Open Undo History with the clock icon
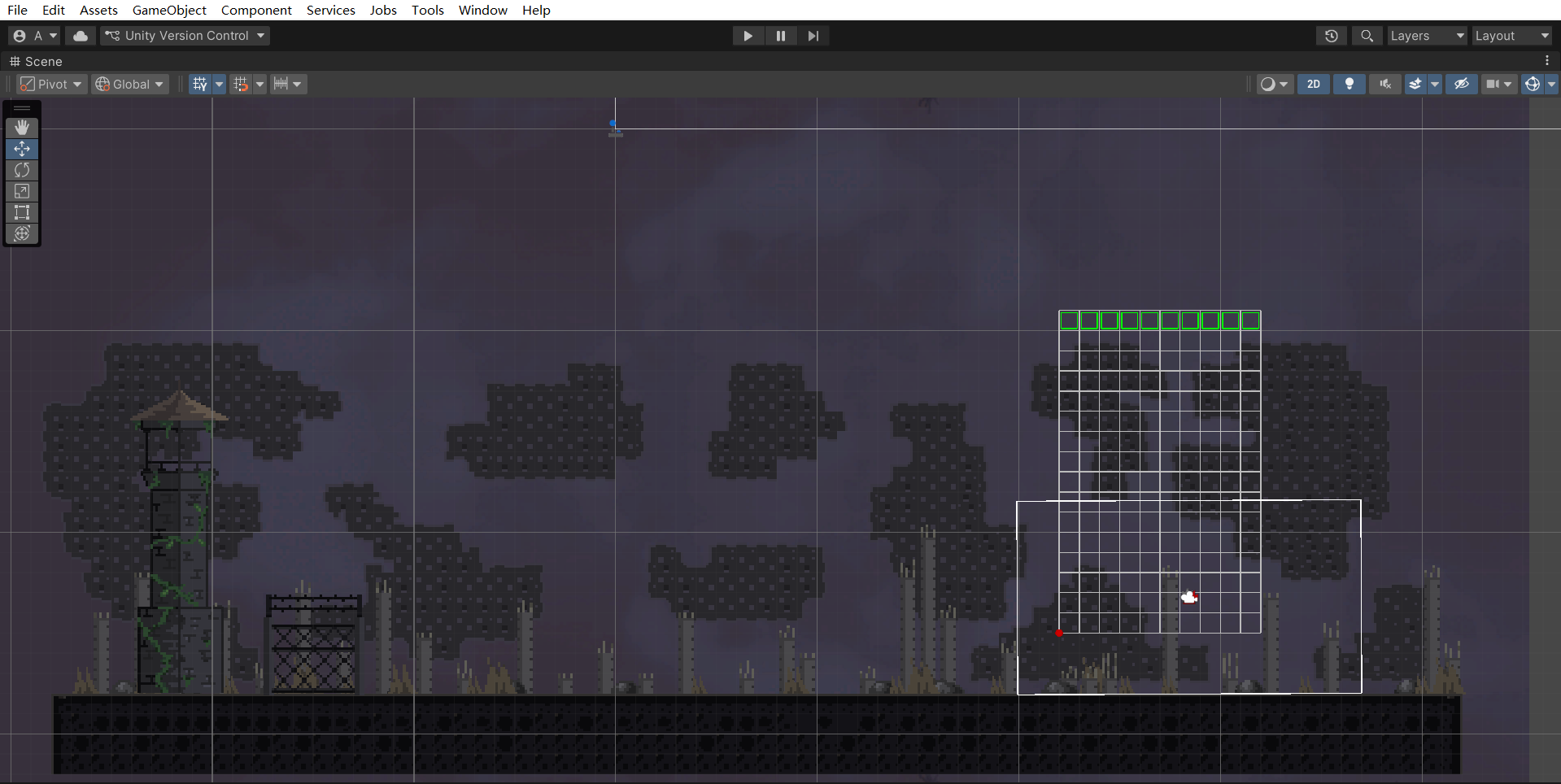The image size is (1561, 784). click(1331, 36)
